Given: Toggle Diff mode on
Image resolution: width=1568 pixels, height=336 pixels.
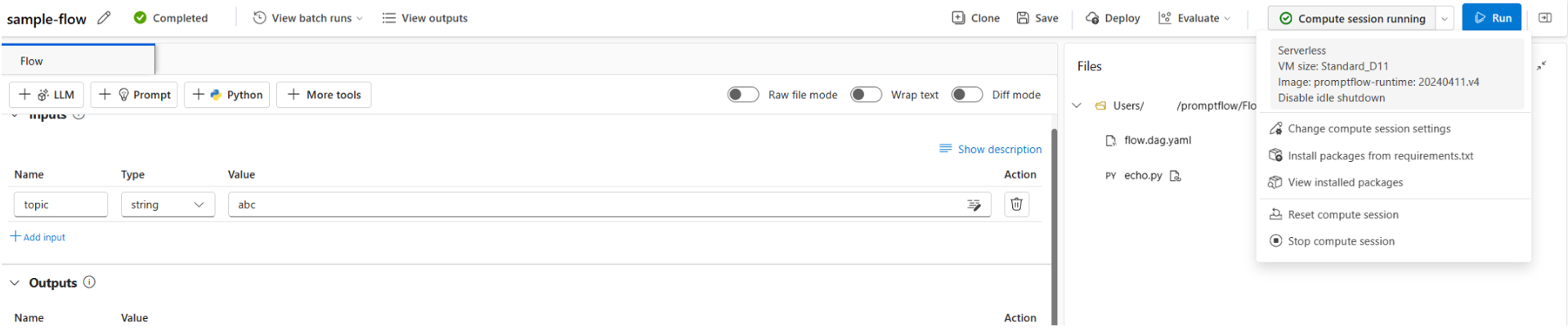Looking at the screenshot, I should (966, 95).
